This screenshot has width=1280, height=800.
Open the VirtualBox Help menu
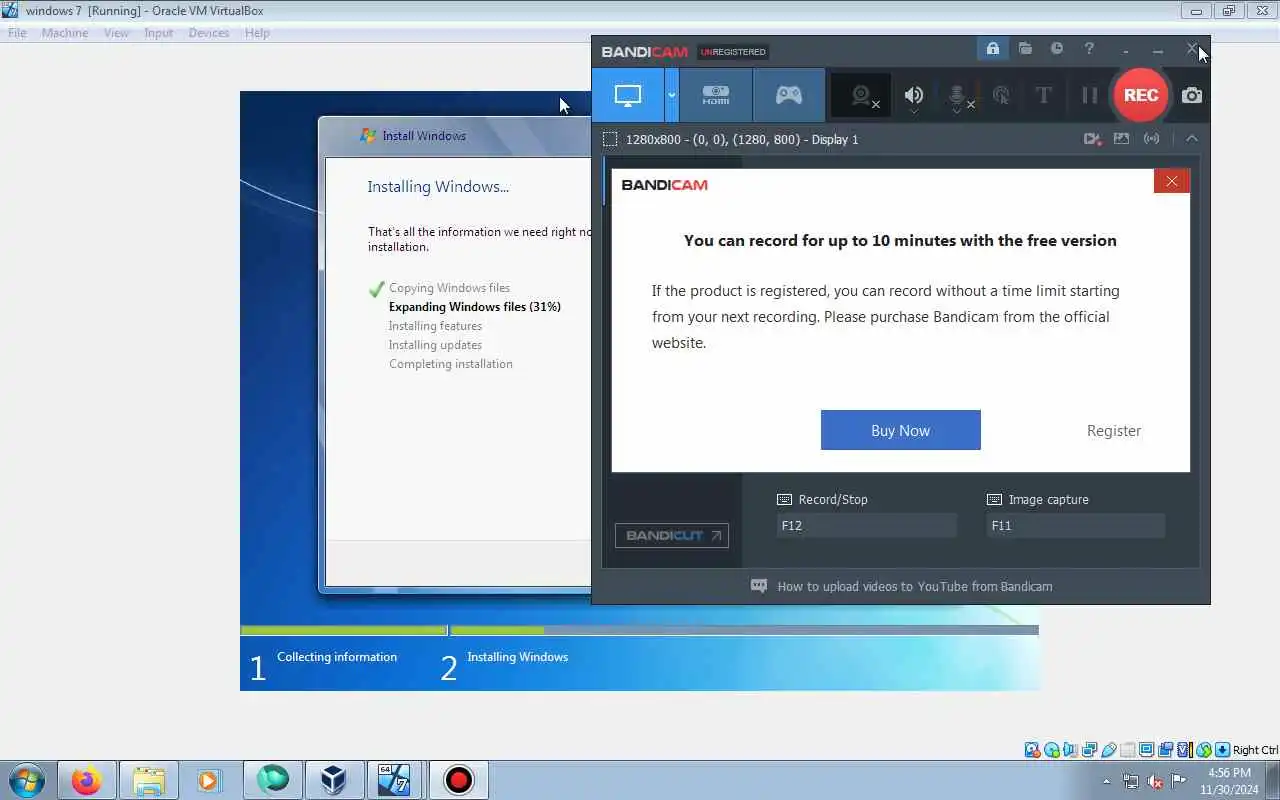[257, 33]
